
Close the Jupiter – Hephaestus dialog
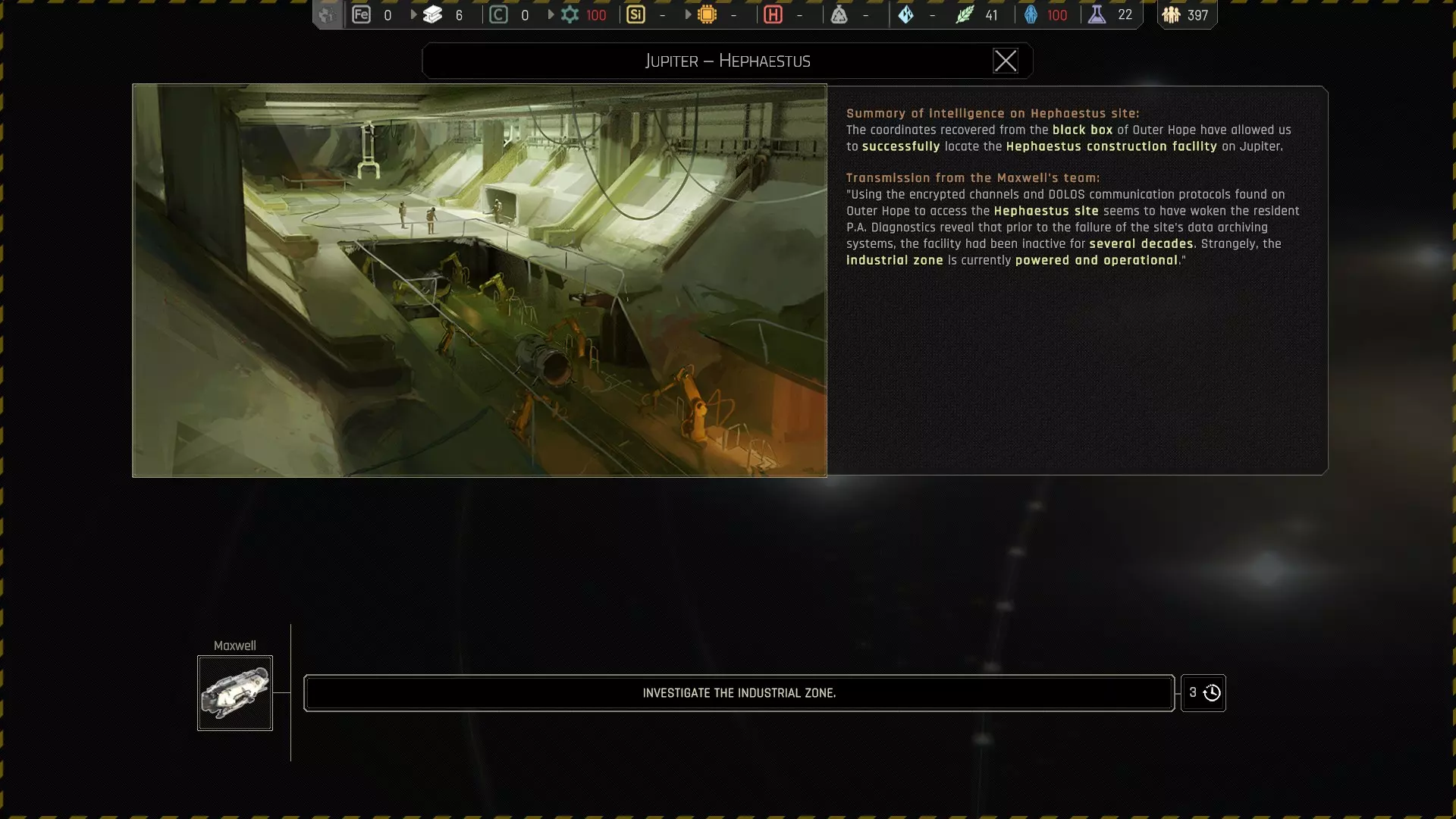click(1005, 61)
